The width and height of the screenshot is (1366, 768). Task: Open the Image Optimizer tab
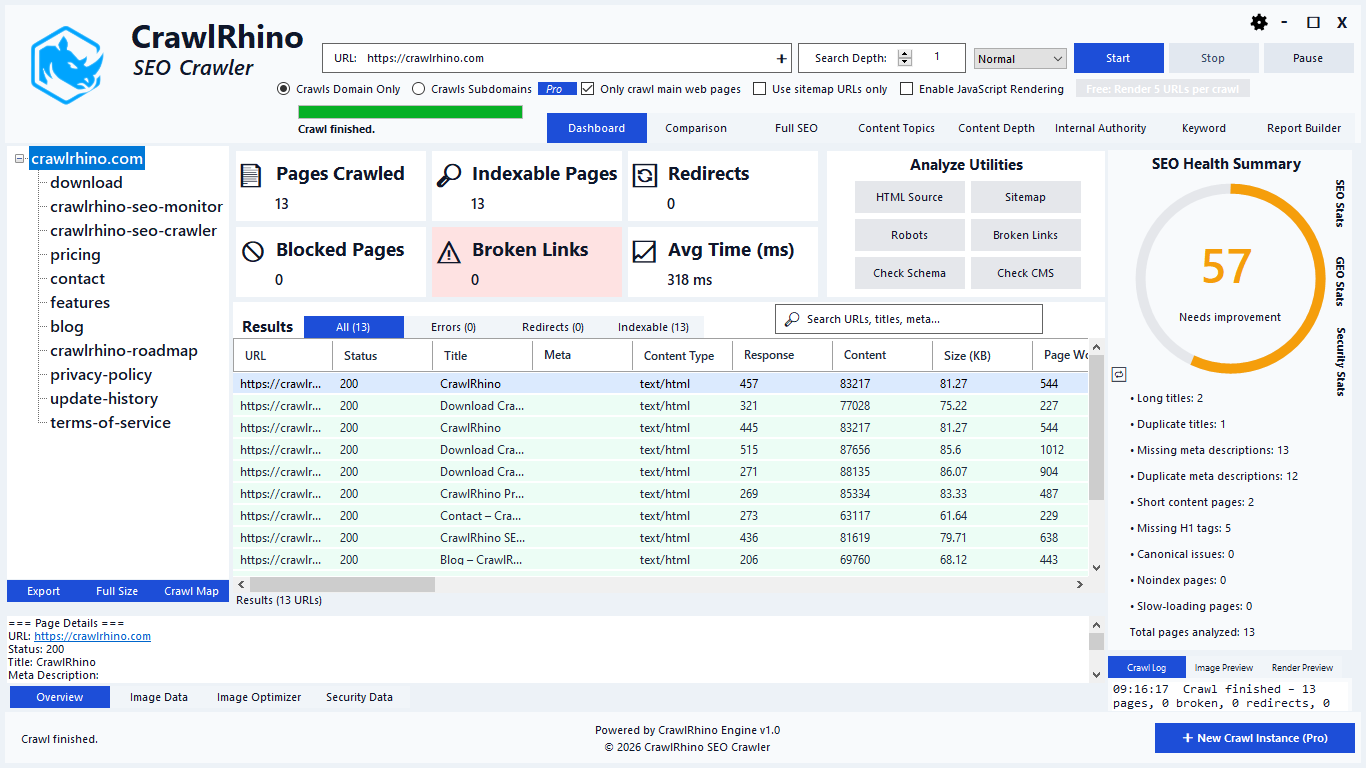click(x=258, y=697)
